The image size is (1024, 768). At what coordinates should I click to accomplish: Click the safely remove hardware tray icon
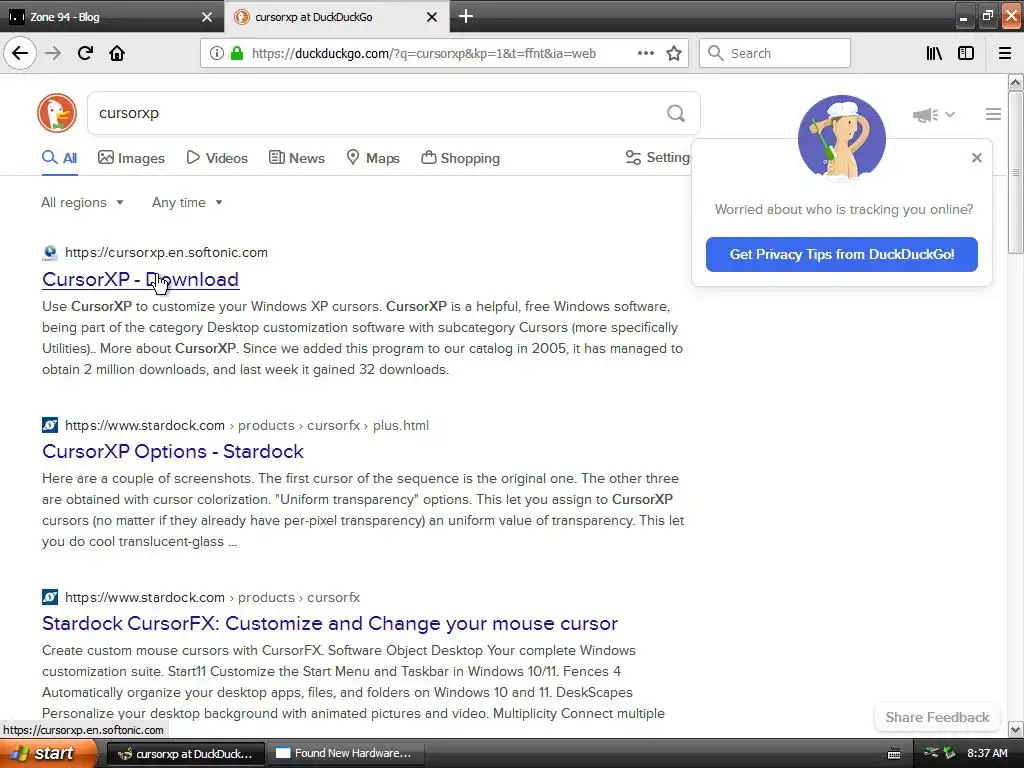tap(949, 753)
